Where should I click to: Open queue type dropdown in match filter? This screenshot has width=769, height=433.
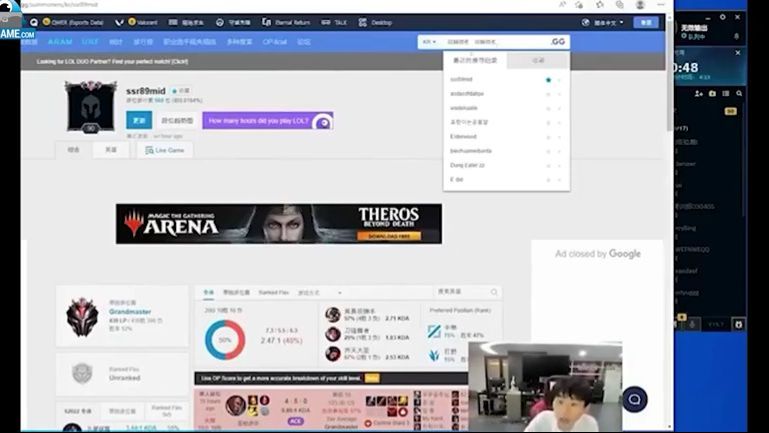tap(319, 292)
